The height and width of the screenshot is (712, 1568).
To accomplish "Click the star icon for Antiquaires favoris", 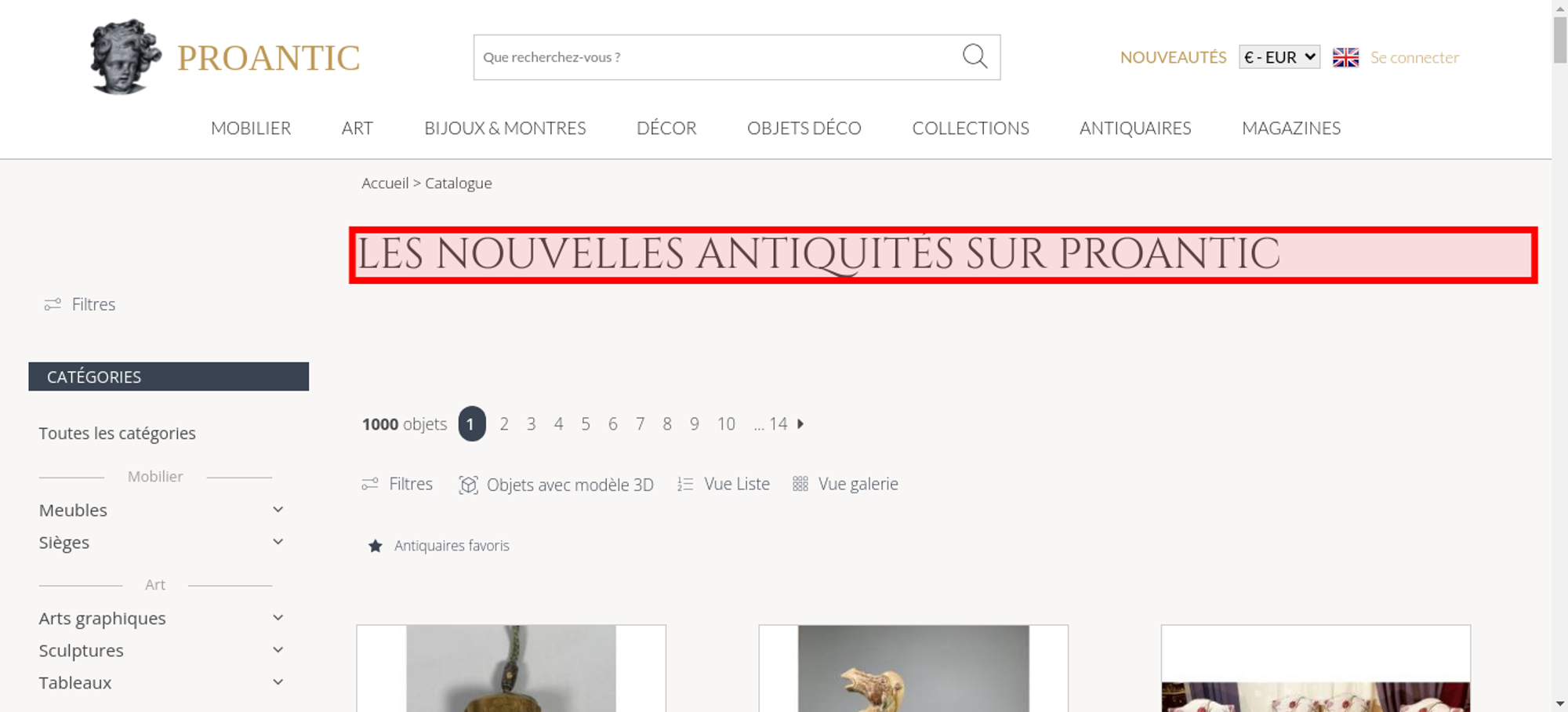I will click(x=376, y=546).
